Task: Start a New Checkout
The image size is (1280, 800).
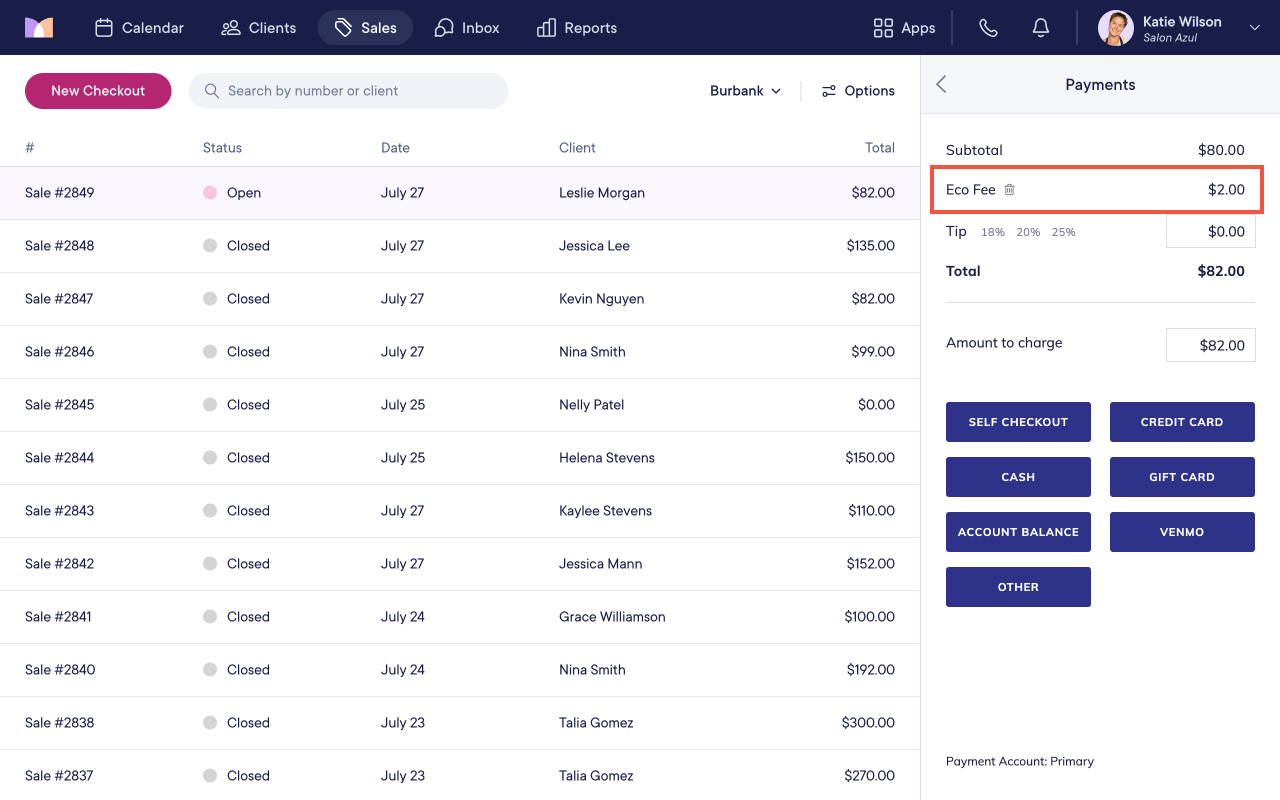Action: pyautogui.click(x=98, y=91)
